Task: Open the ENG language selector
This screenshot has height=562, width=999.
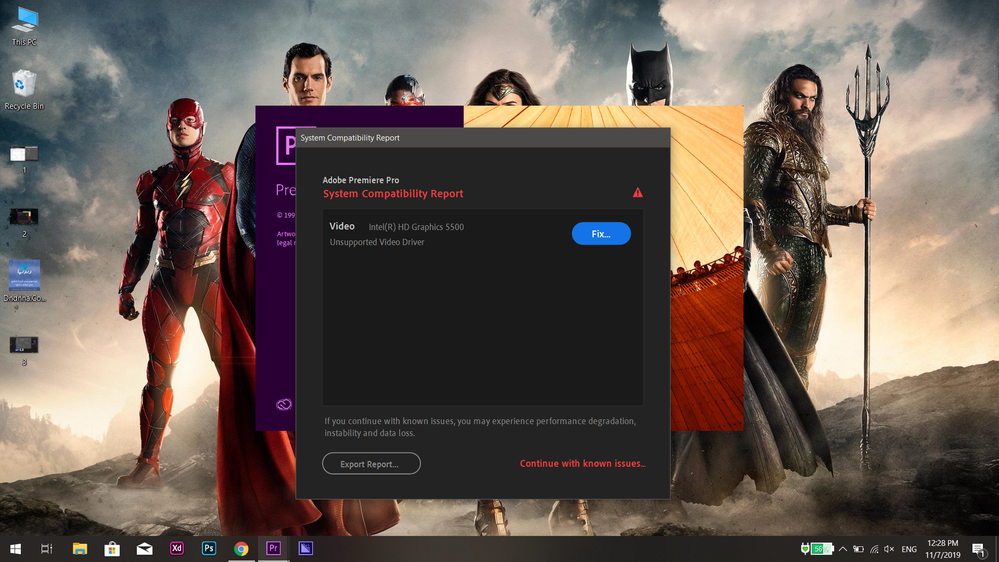Action: (909, 549)
